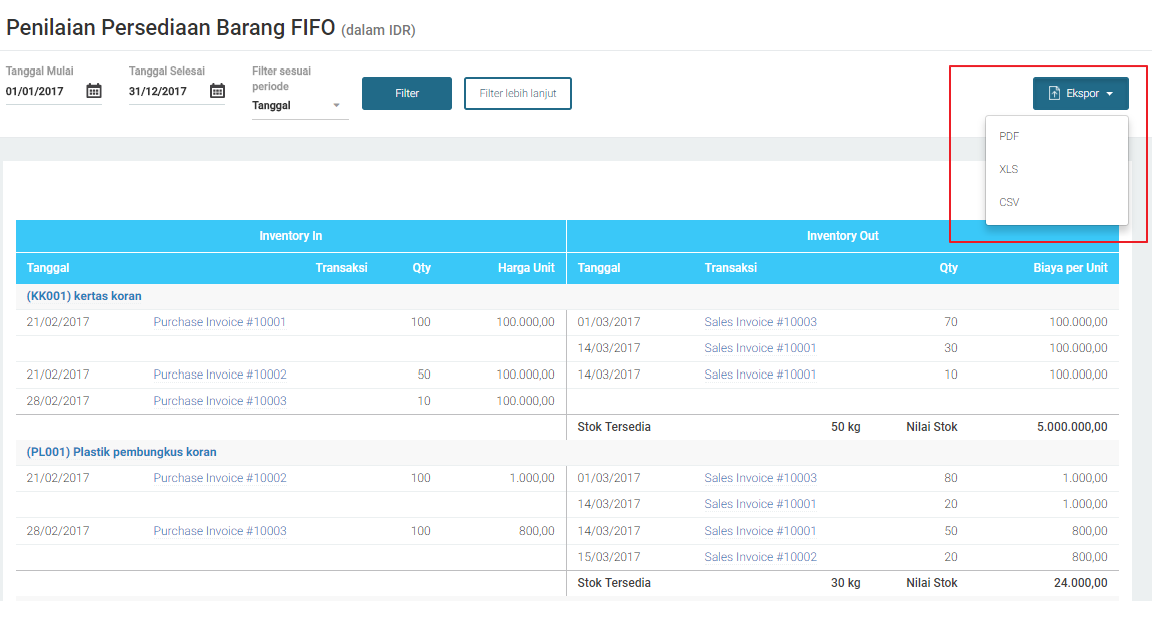Viewport: 1152px width, 641px height.
Task: Expand the Filter sesuai periode dropdown
Action: click(x=300, y=105)
